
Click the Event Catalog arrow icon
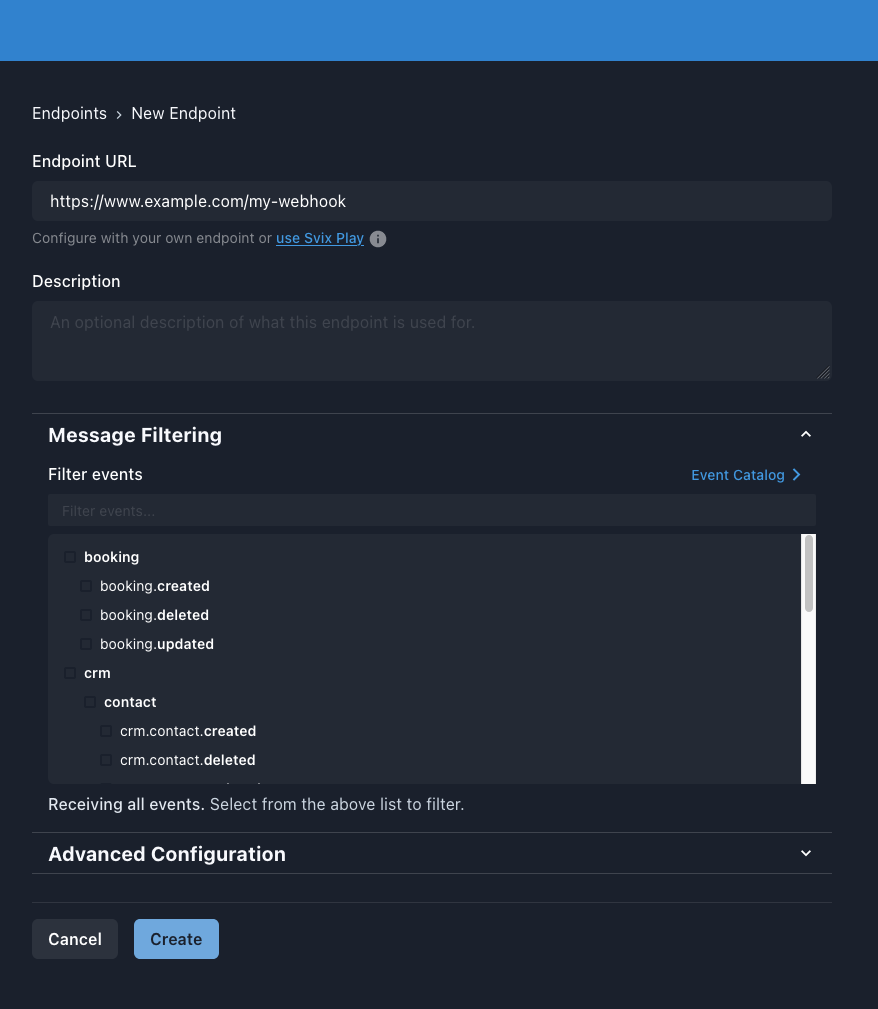point(797,475)
